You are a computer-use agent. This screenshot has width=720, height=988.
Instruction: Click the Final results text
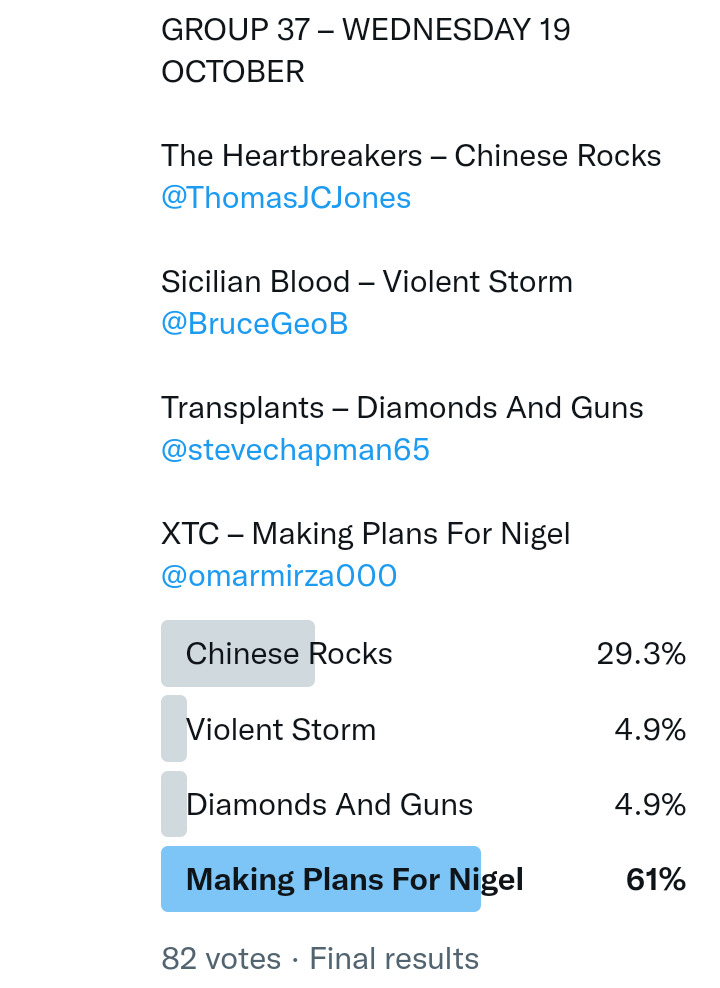coord(394,959)
